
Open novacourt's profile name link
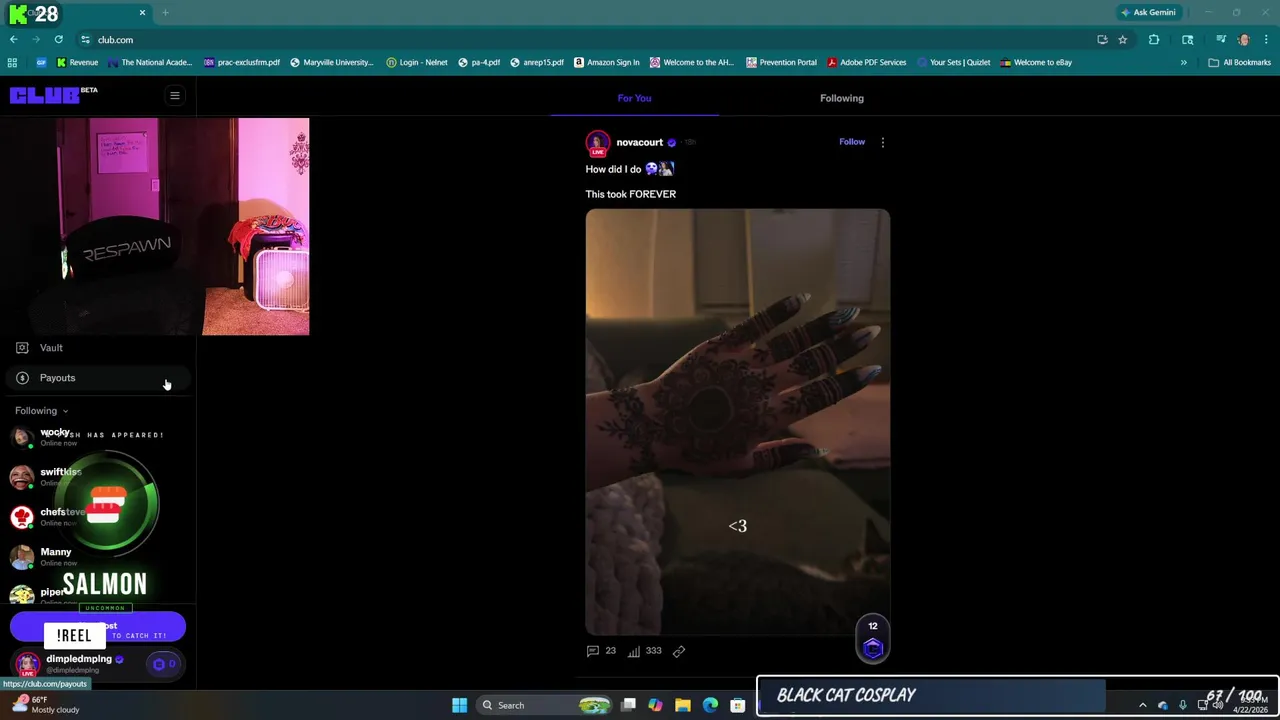coord(640,142)
